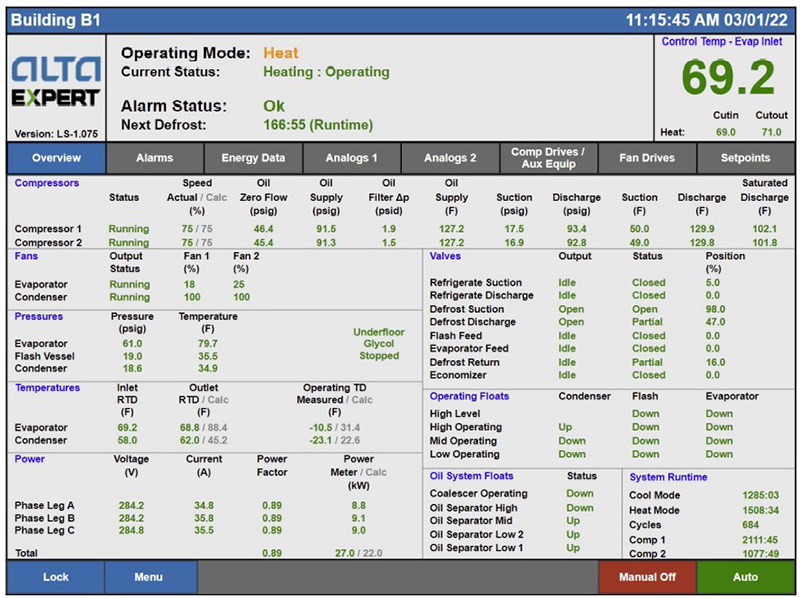Click Total power value 27.0 / 22.0
Image resolution: width=800 pixels, height=598 pixels.
coord(359,553)
